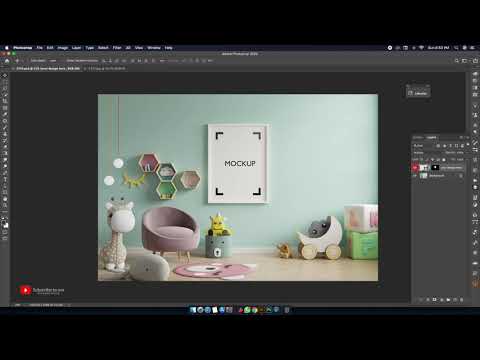Toggle layer filtering switch in Layers panel
Image resolution: width=480 pixels, height=360 pixels.
[468, 145]
